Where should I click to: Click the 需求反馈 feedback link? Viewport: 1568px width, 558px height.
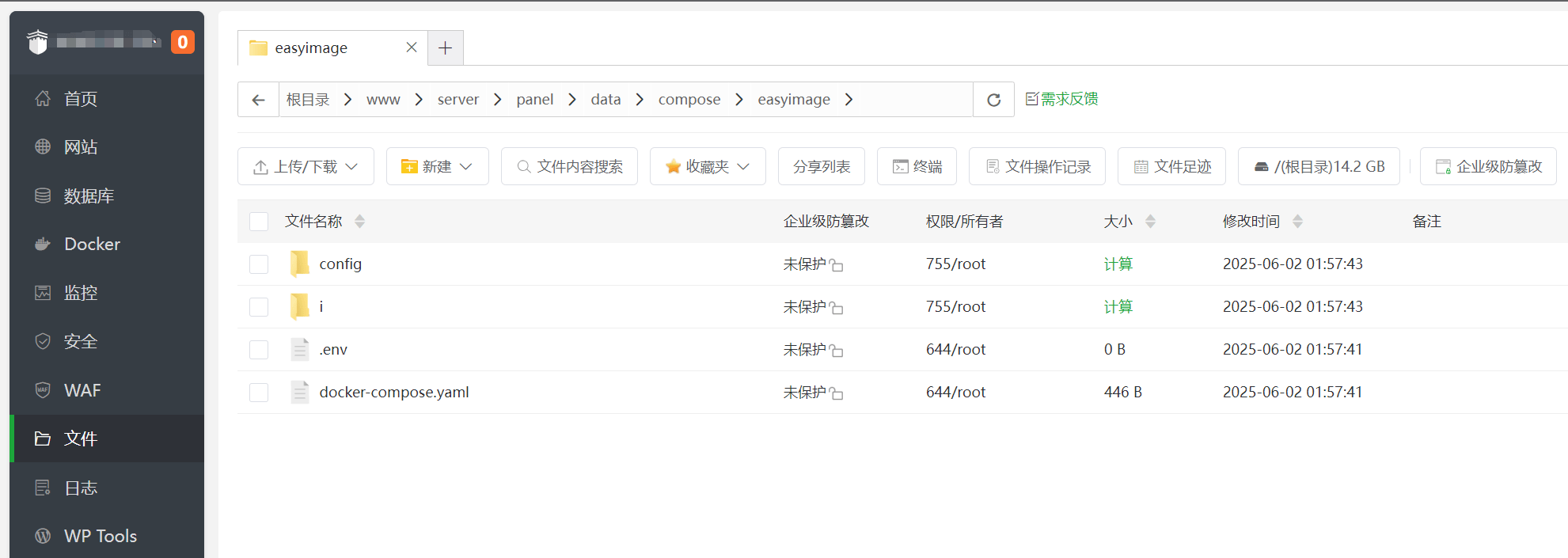pos(1062,99)
